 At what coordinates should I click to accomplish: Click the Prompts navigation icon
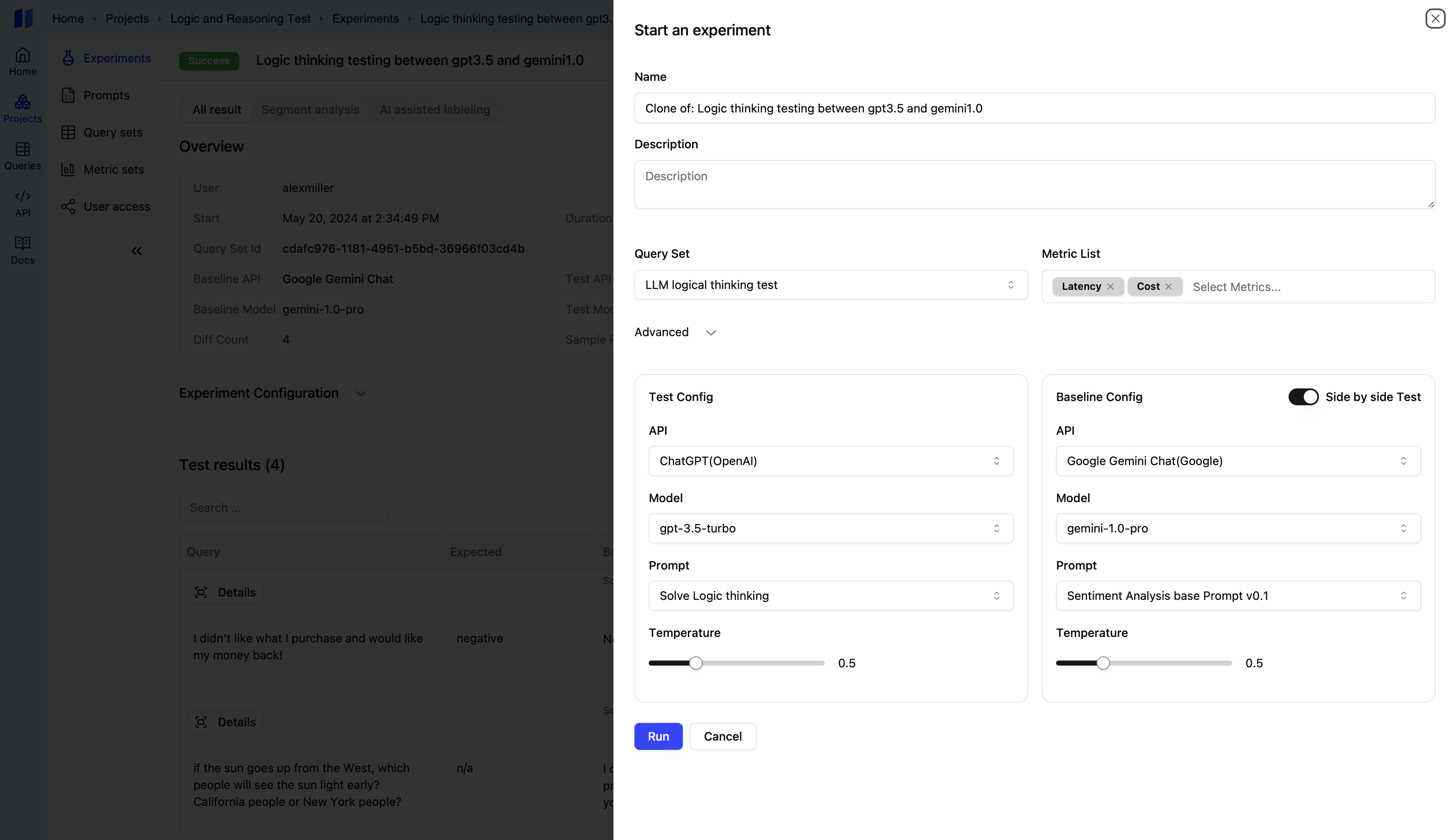tap(68, 95)
